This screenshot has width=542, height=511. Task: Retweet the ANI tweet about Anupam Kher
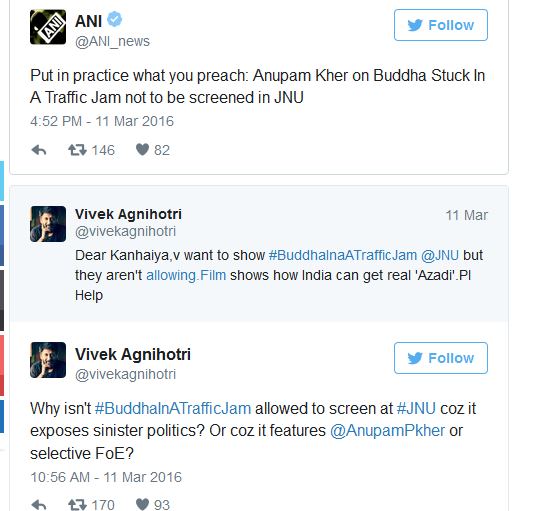point(77,150)
